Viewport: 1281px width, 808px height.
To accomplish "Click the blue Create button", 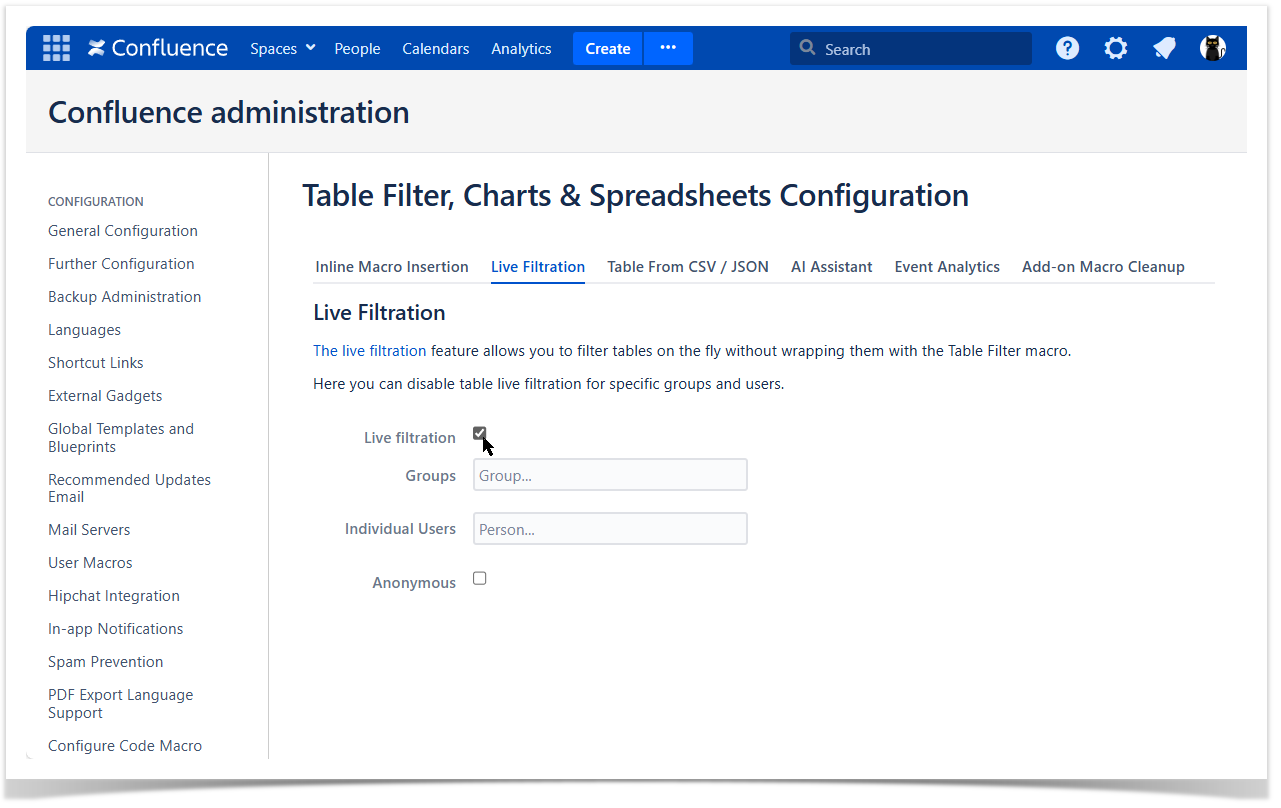I will (x=607, y=48).
